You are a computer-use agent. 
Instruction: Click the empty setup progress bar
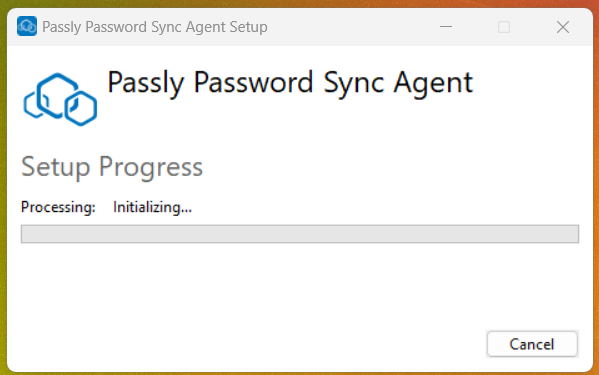(x=300, y=234)
